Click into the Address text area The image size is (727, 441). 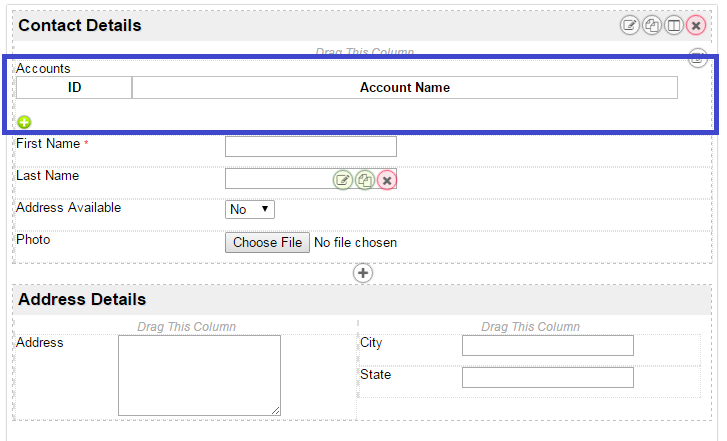coord(199,375)
